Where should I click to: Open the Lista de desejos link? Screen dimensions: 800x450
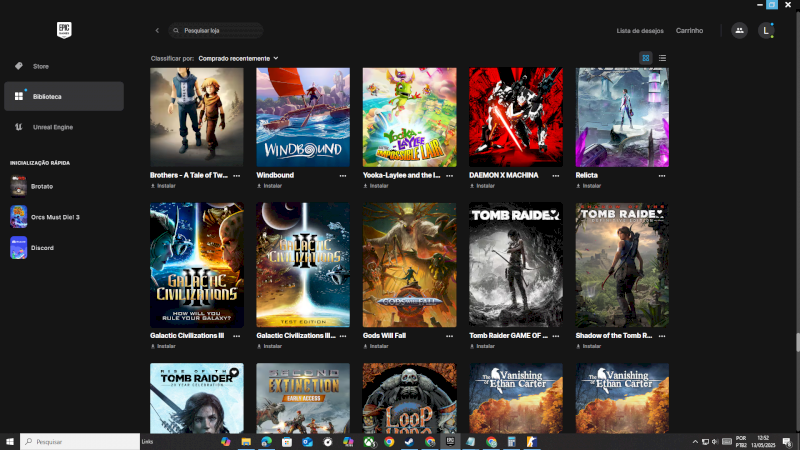639,31
